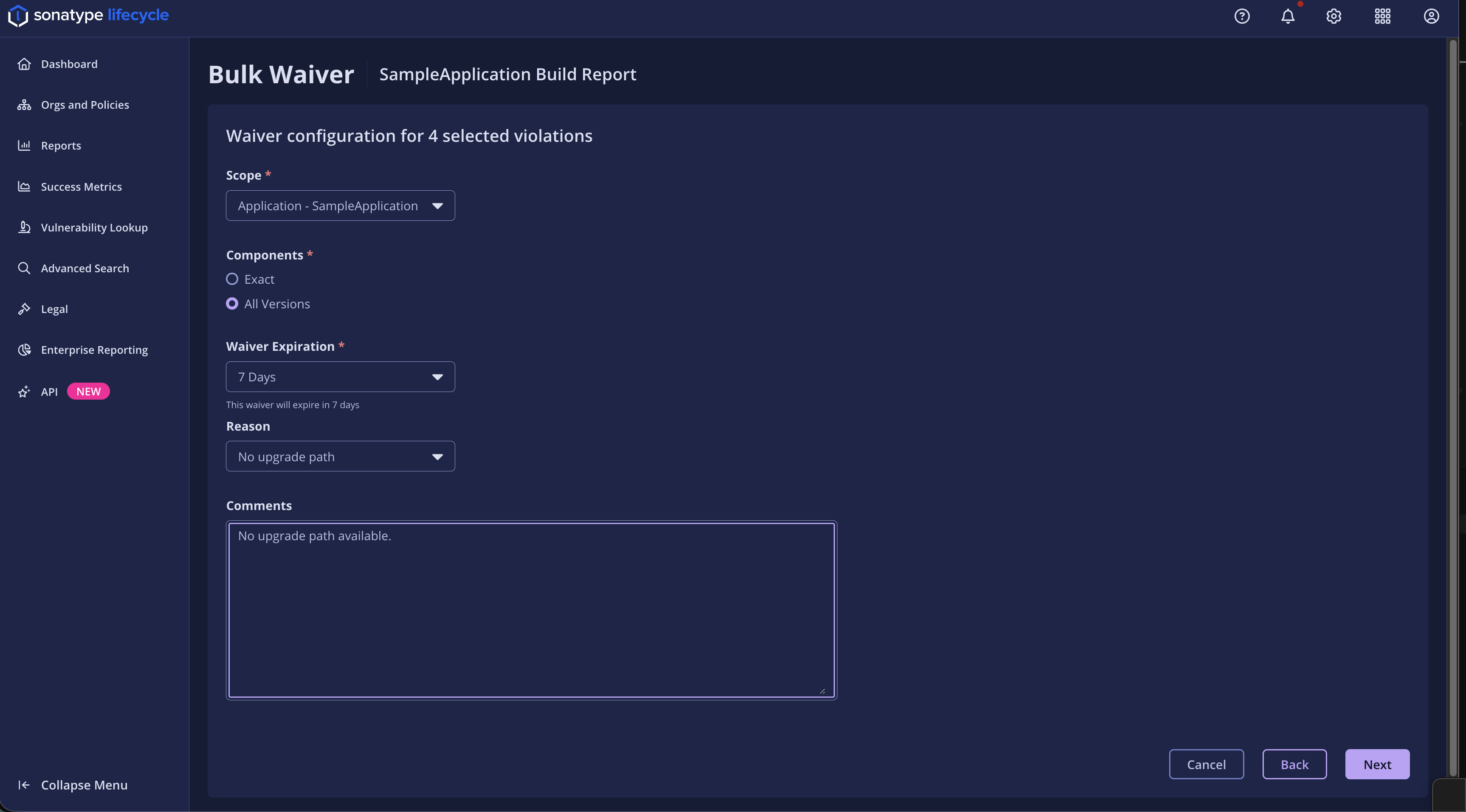Open Success Metrics in sidebar
This screenshot has width=1466, height=812.
pyautogui.click(x=82, y=186)
